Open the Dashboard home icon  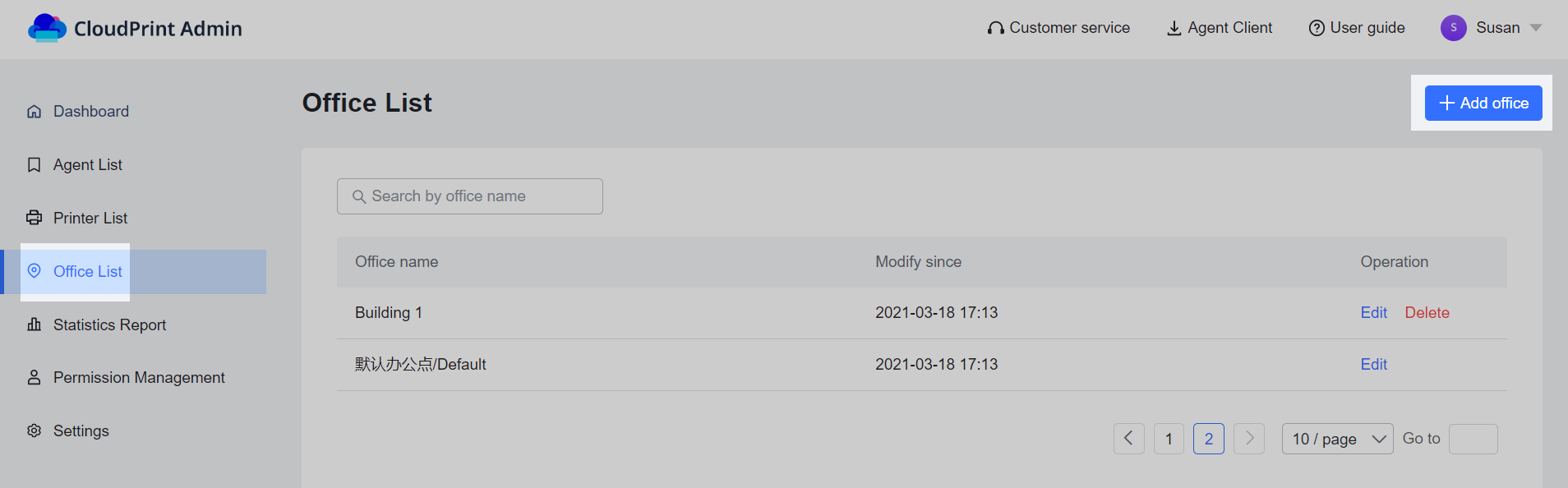pyautogui.click(x=34, y=111)
